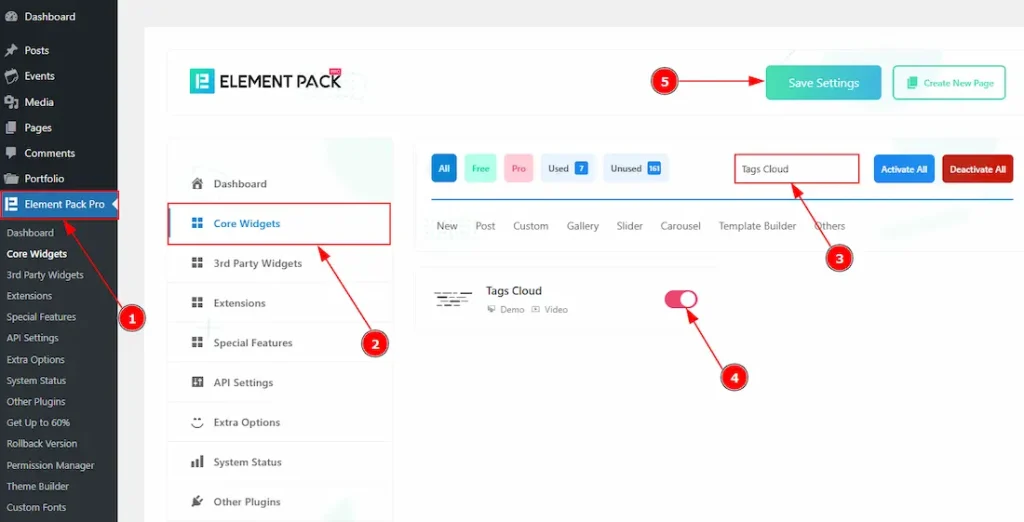Open the Slider category tab
The height and width of the screenshot is (522, 1024).
pyautogui.click(x=630, y=226)
